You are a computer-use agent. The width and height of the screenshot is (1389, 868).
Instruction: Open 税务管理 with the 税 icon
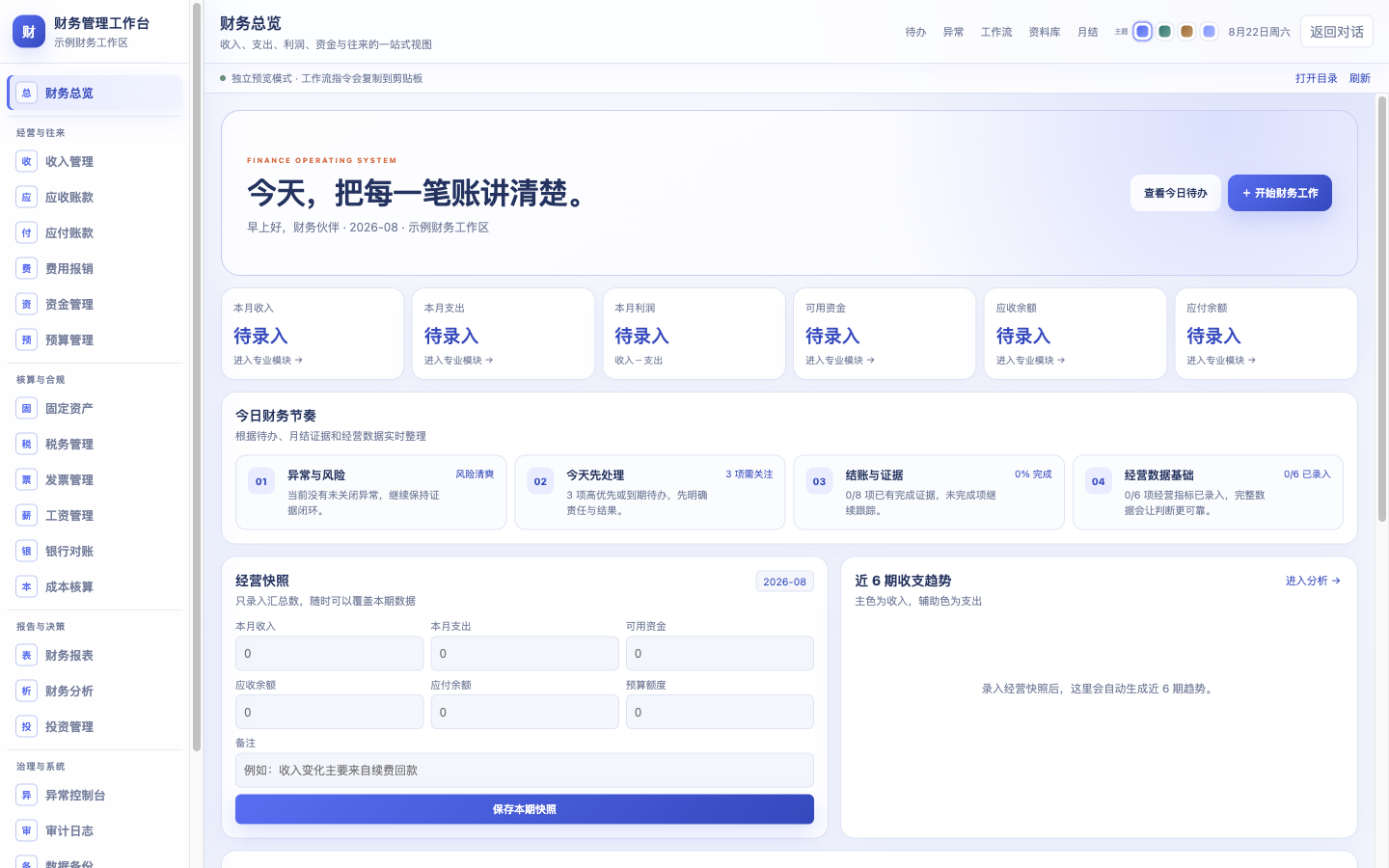pyautogui.click(x=26, y=445)
